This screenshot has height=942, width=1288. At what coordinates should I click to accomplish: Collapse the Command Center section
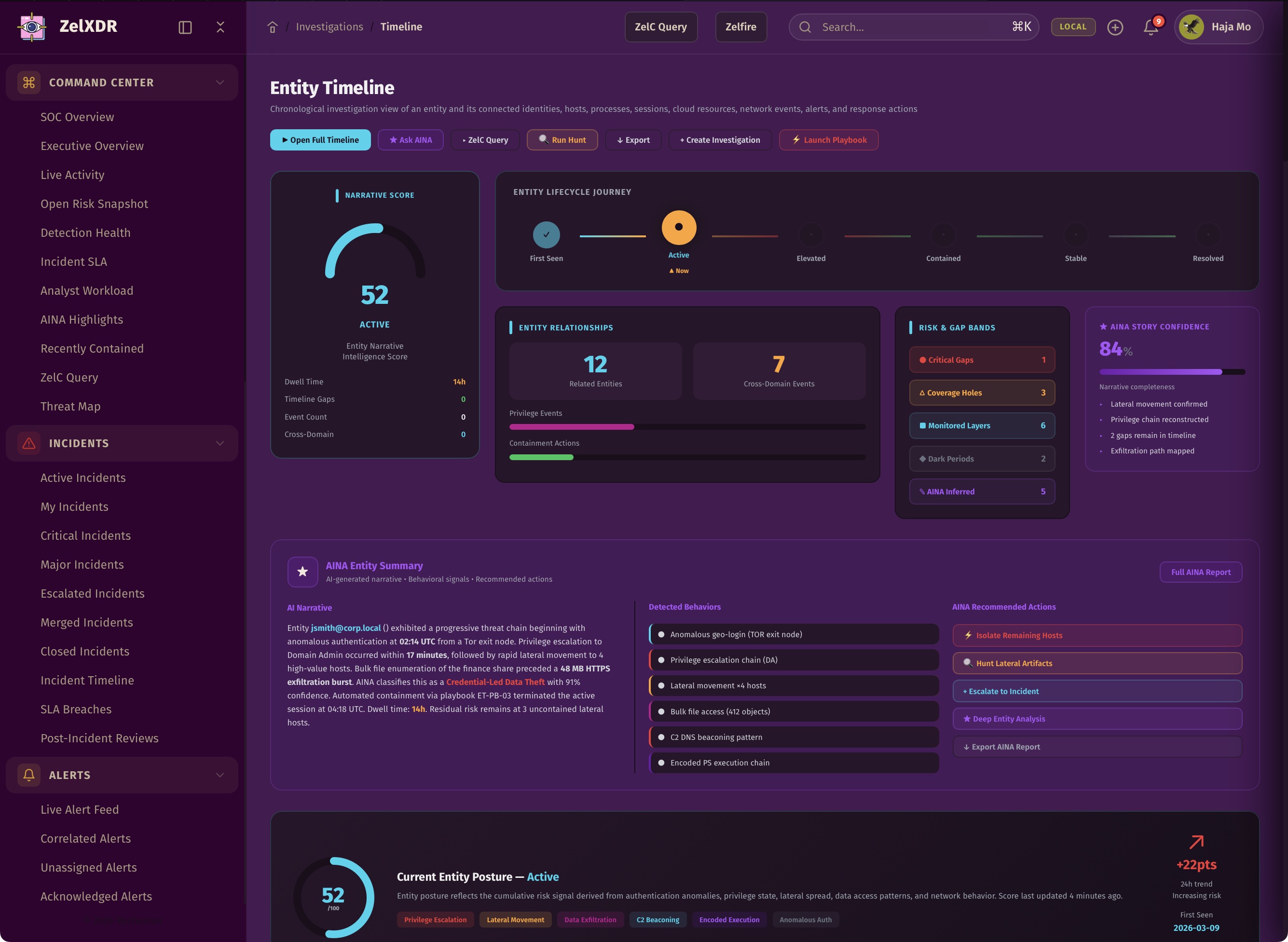(219, 82)
